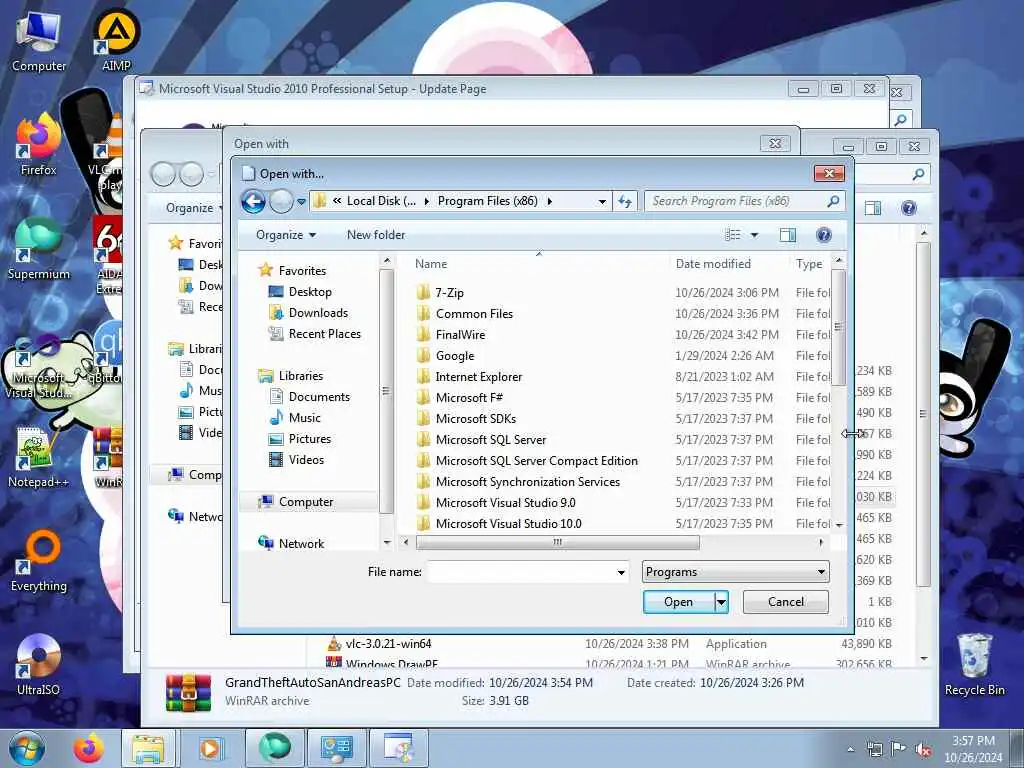Viewport: 1024px width, 768px height.
Task: Select the Common Files folder
Action: [474, 313]
